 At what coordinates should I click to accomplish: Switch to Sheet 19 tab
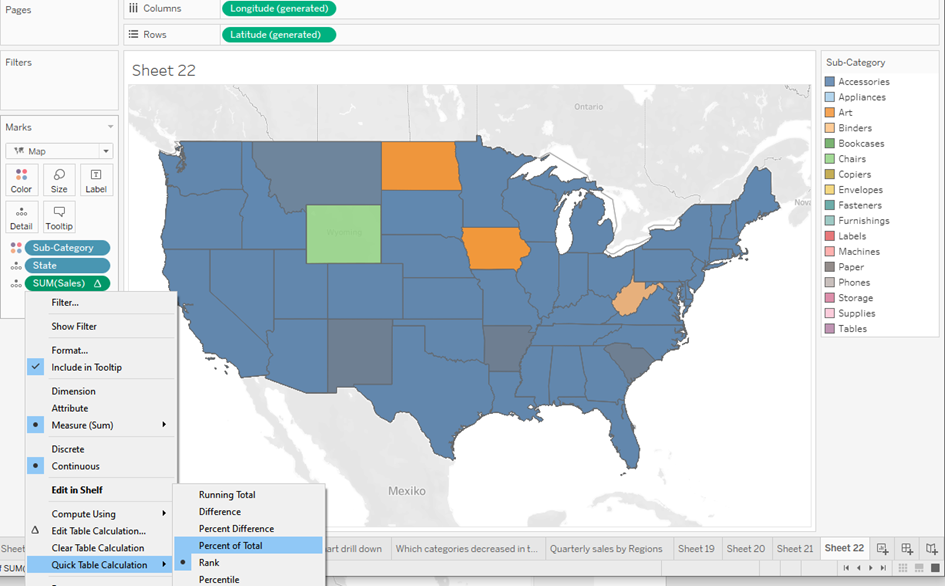click(696, 549)
